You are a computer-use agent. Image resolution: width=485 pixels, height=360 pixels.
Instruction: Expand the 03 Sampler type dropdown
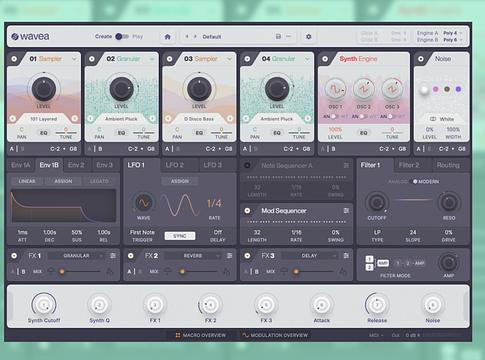229,59
